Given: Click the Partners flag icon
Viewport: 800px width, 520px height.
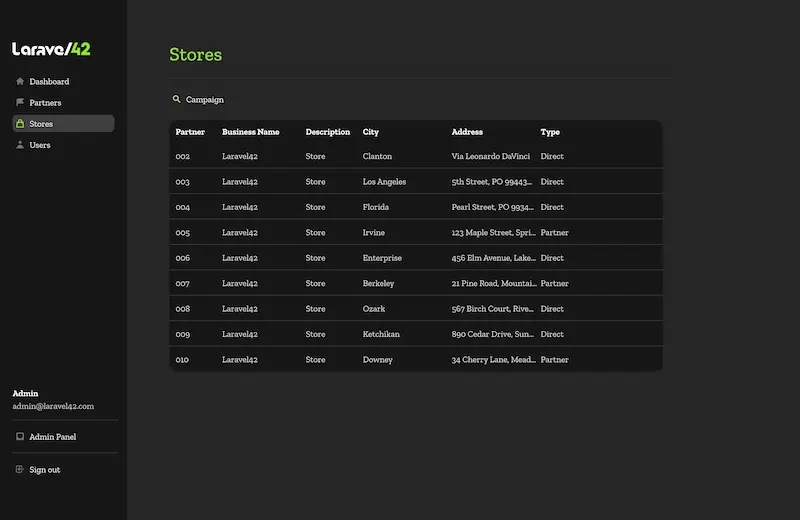Looking at the screenshot, I should click(x=20, y=102).
